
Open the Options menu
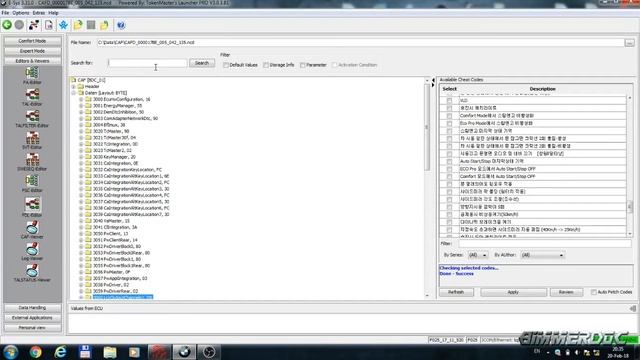coord(21,13)
